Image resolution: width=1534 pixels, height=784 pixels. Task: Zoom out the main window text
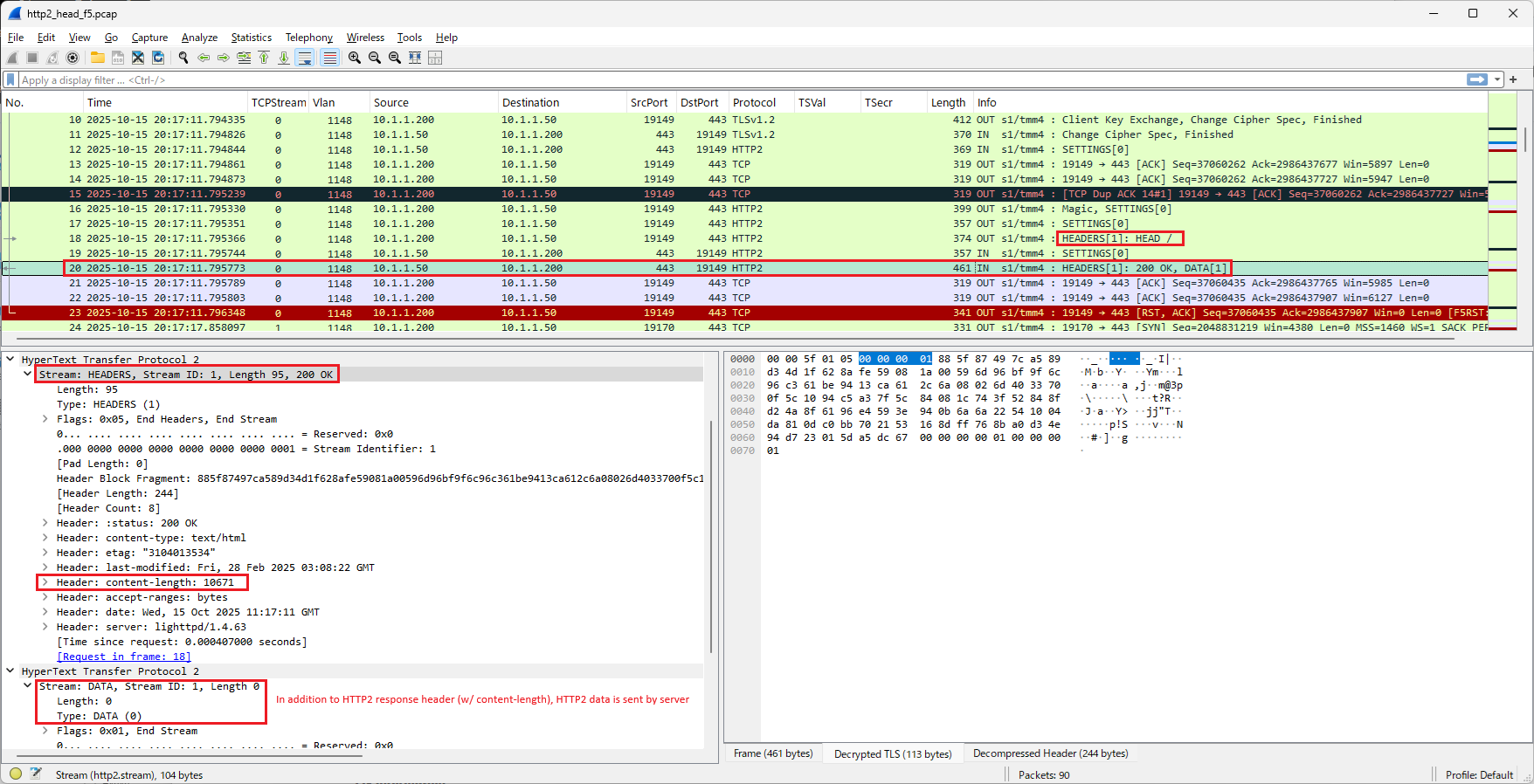(375, 58)
